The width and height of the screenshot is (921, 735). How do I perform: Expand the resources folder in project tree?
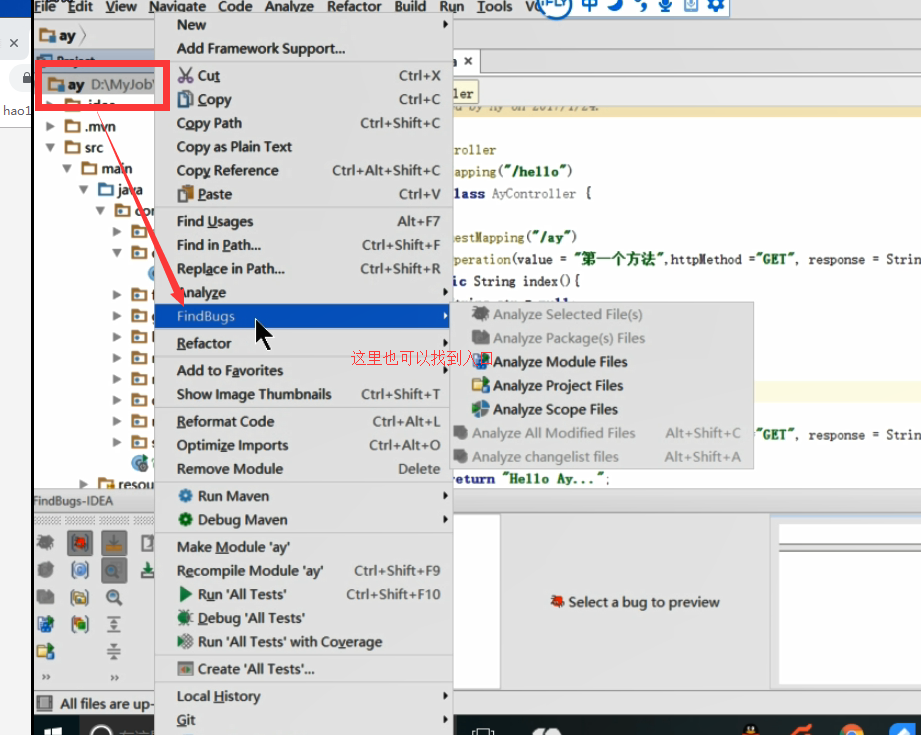click(x=84, y=484)
